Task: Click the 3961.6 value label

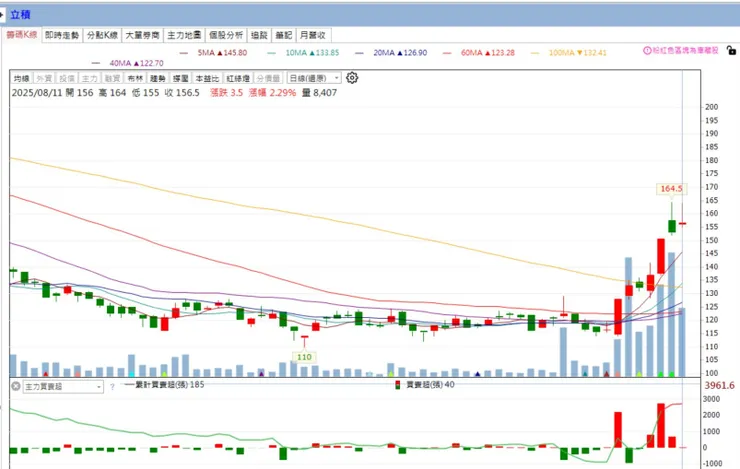Action: (x=720, y=385)
